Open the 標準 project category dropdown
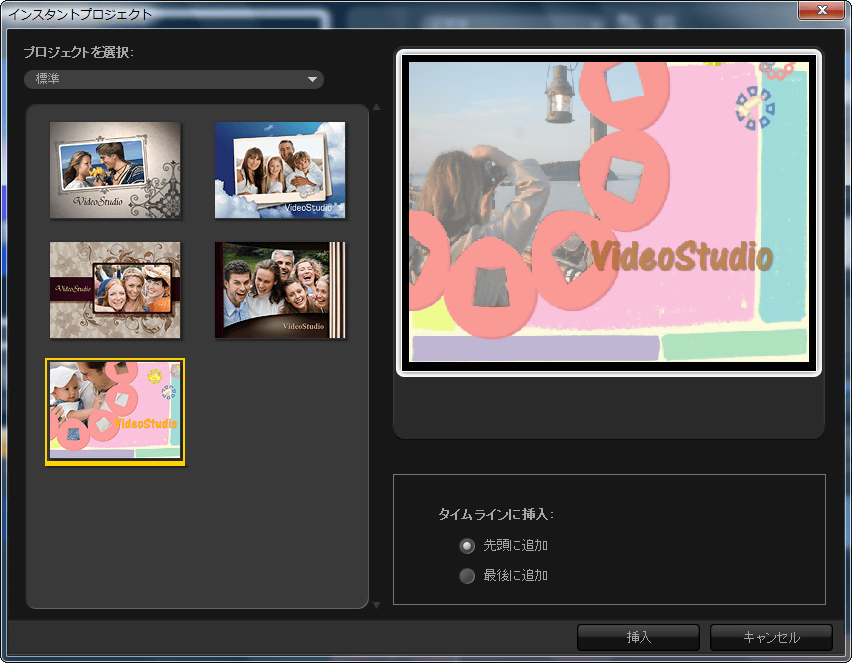 click(174, 79)
